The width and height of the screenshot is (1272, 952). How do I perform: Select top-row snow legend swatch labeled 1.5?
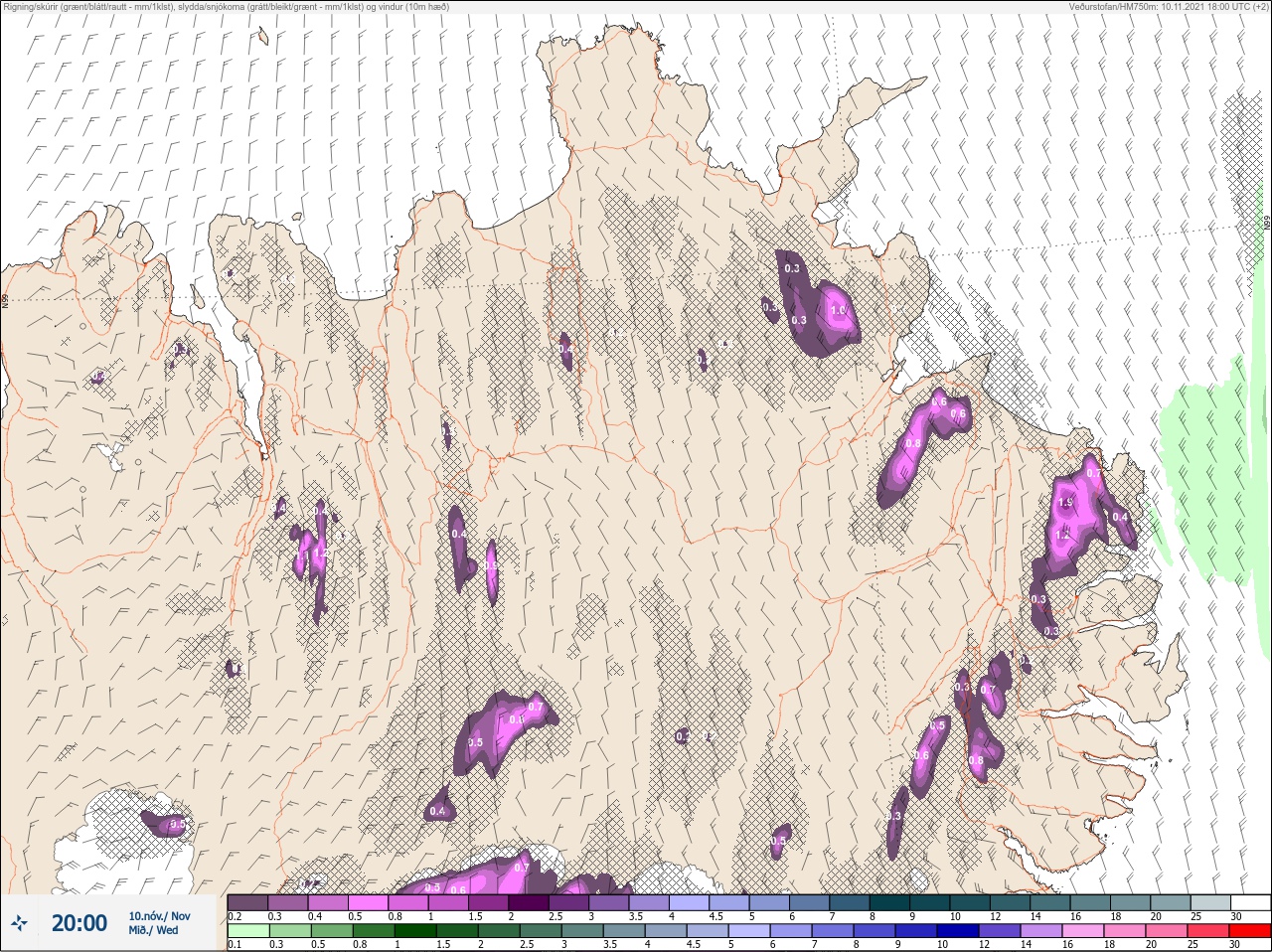pyautogui.click(x=489, y=902)
